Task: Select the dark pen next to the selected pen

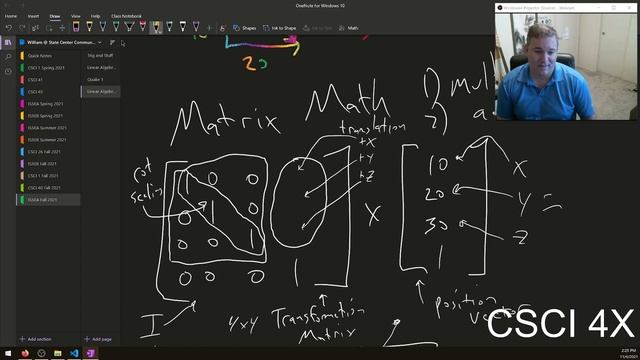Action: pyautogui.click(x=169, y=27)
